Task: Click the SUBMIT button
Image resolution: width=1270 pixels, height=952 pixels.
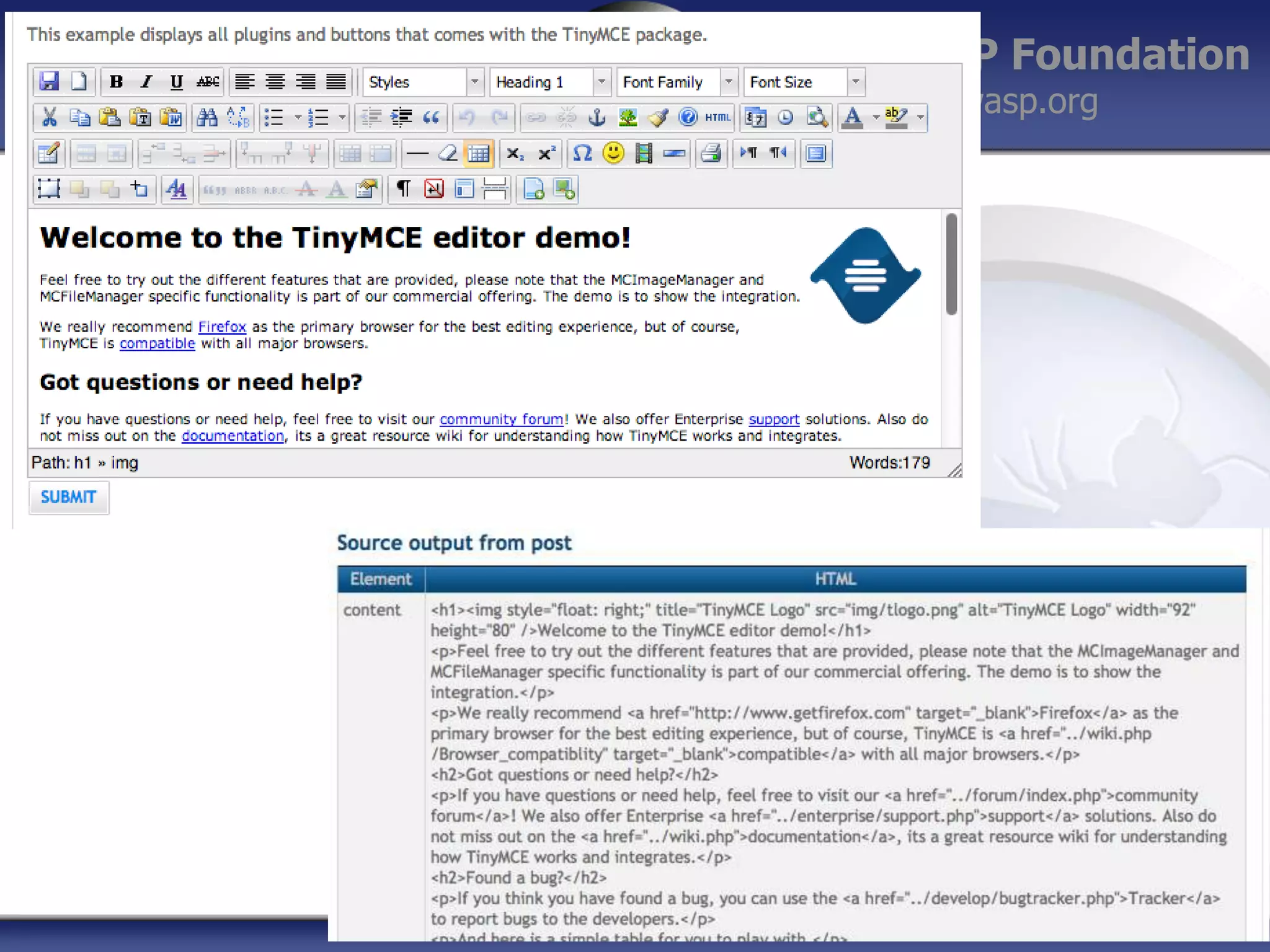Action: tap(69, 497)
